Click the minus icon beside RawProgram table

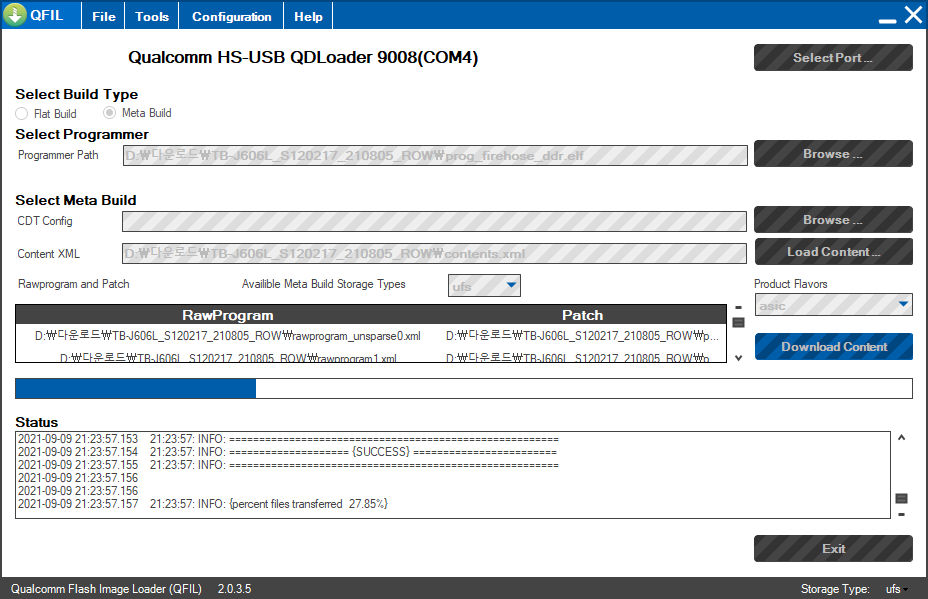[738, 308]
